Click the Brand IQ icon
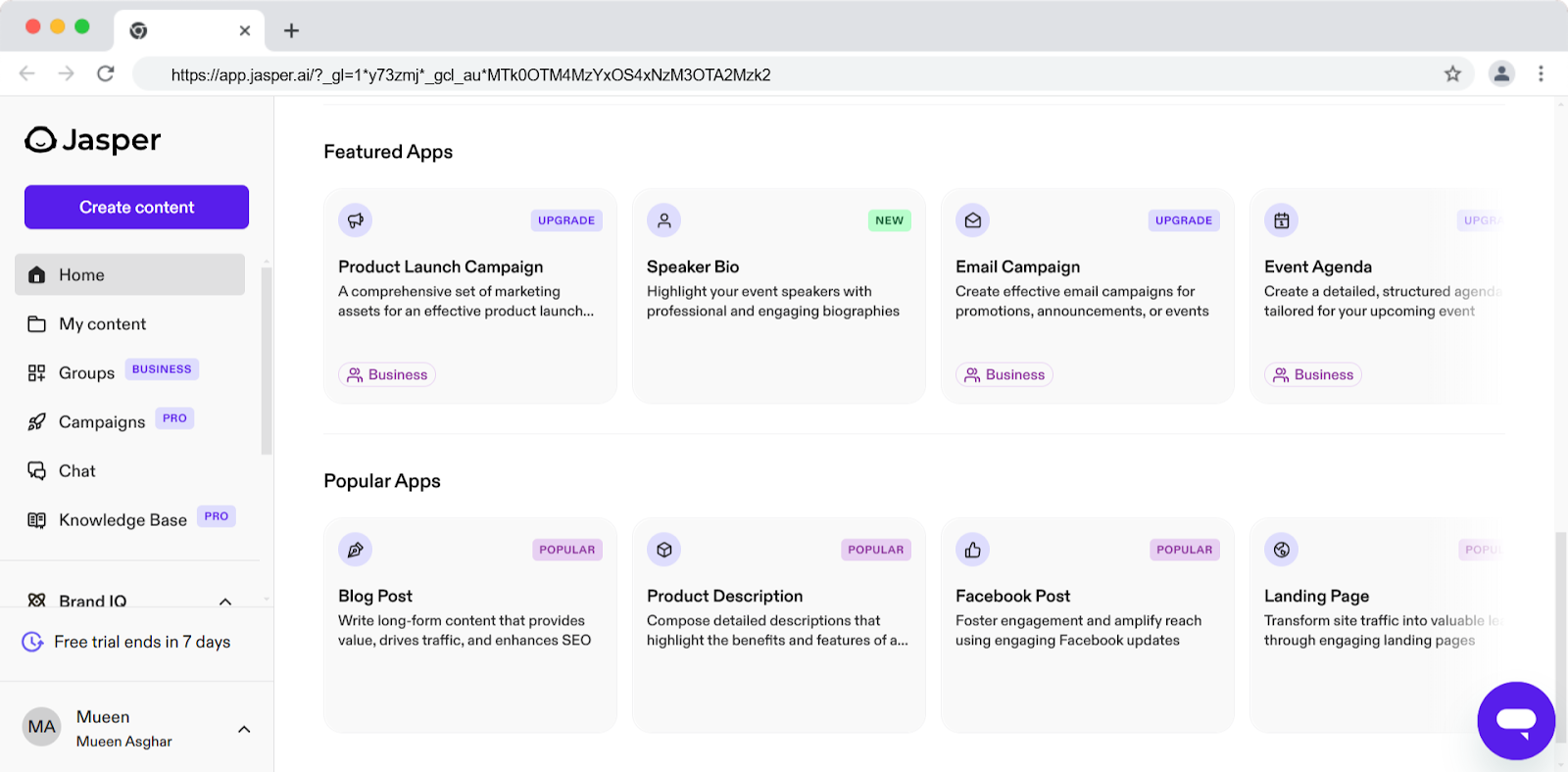Screen dimensions: 1568x772 click(37, 601)
